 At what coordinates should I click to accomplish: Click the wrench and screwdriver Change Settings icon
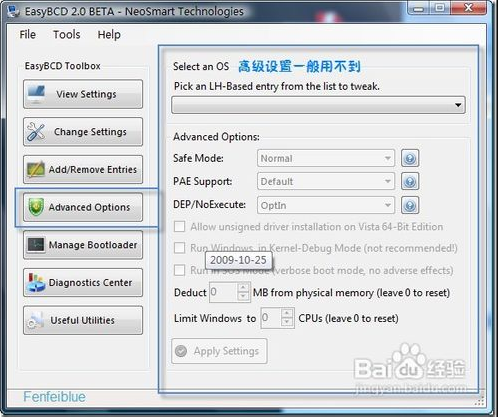(x=36, y=132)
